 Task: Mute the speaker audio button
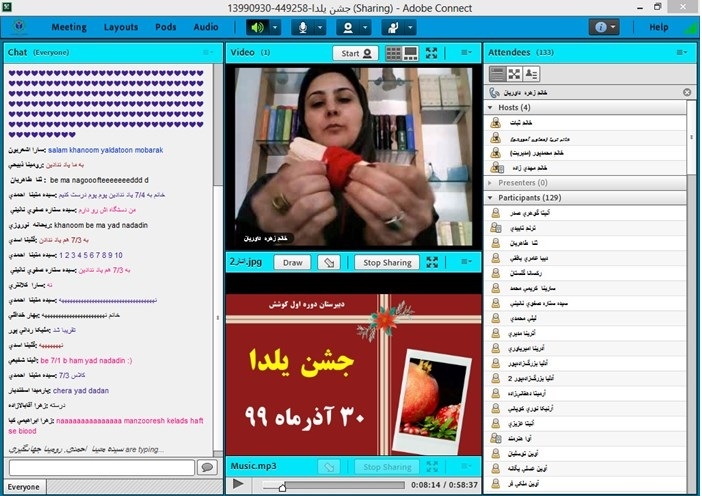click(x=258, y=27)
